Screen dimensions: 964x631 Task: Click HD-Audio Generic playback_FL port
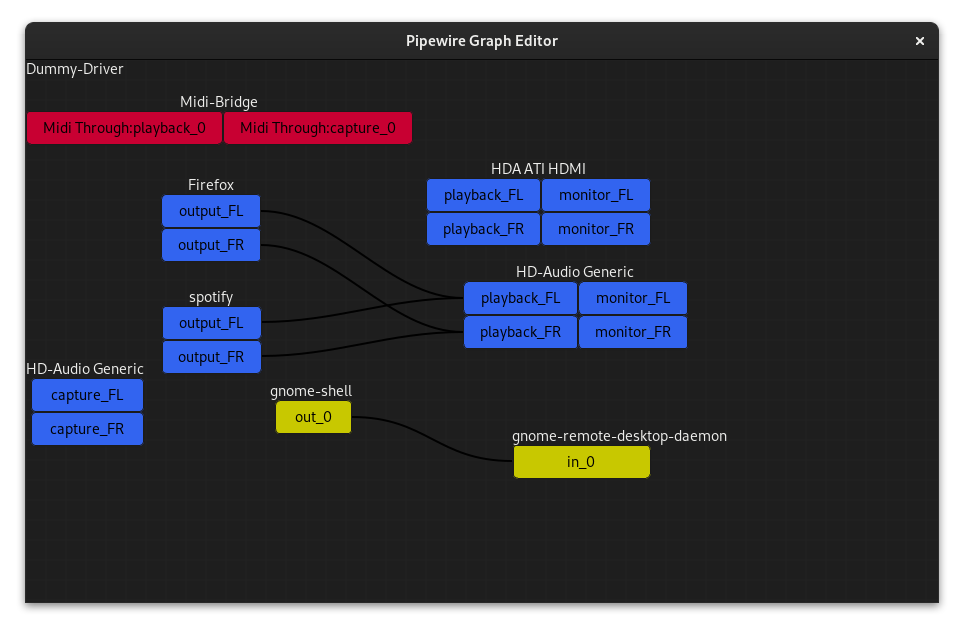pos(520,298)
